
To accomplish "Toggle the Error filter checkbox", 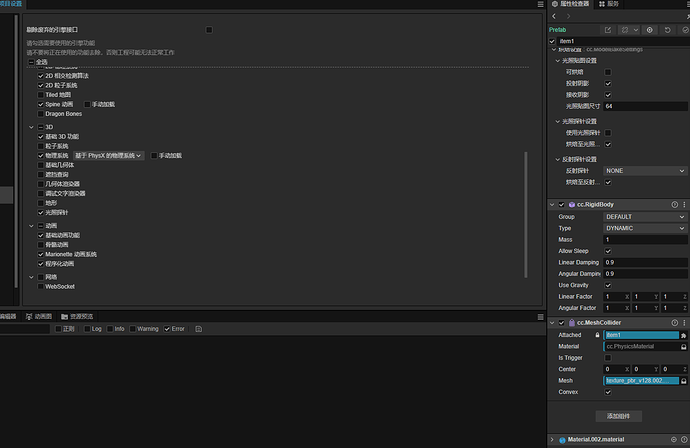I will 167,329.
